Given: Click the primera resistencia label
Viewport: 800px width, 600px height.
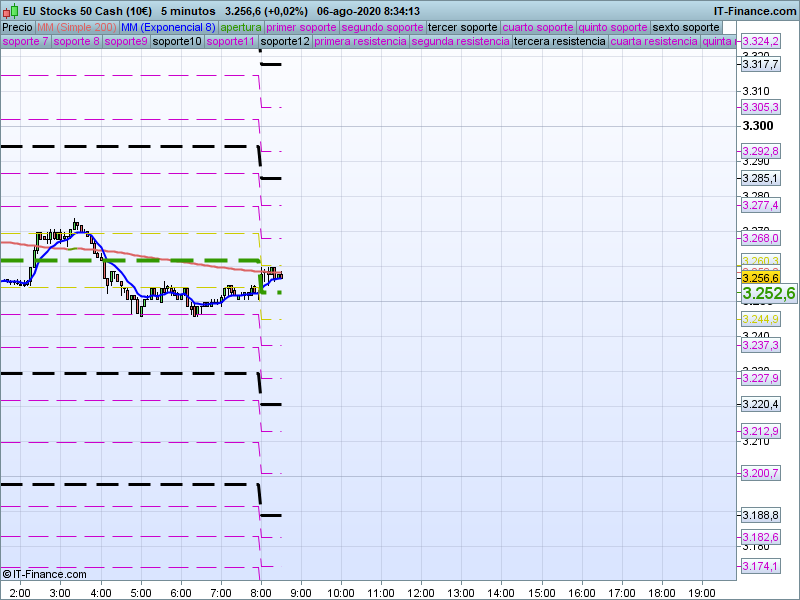Looking at the screenshot, I should point(360,42).
